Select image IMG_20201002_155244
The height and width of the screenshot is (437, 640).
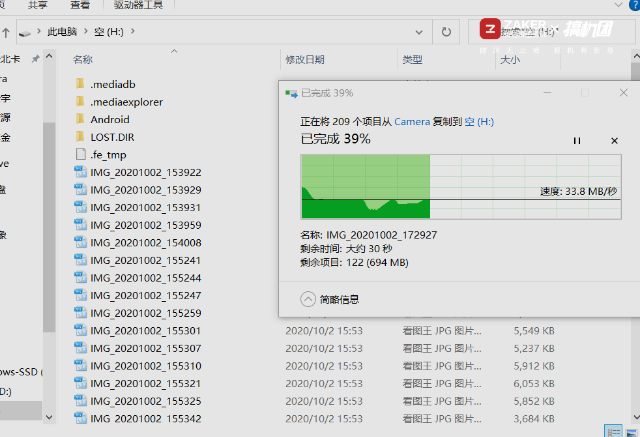coord(138,277)
